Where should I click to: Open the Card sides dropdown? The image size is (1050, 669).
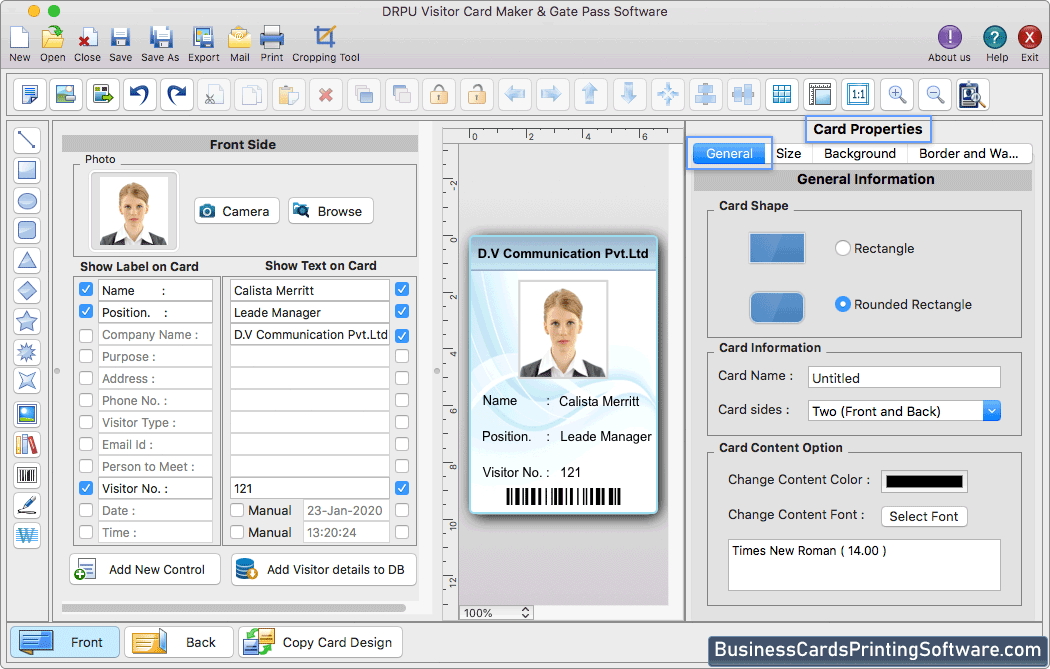pos(992,411)
